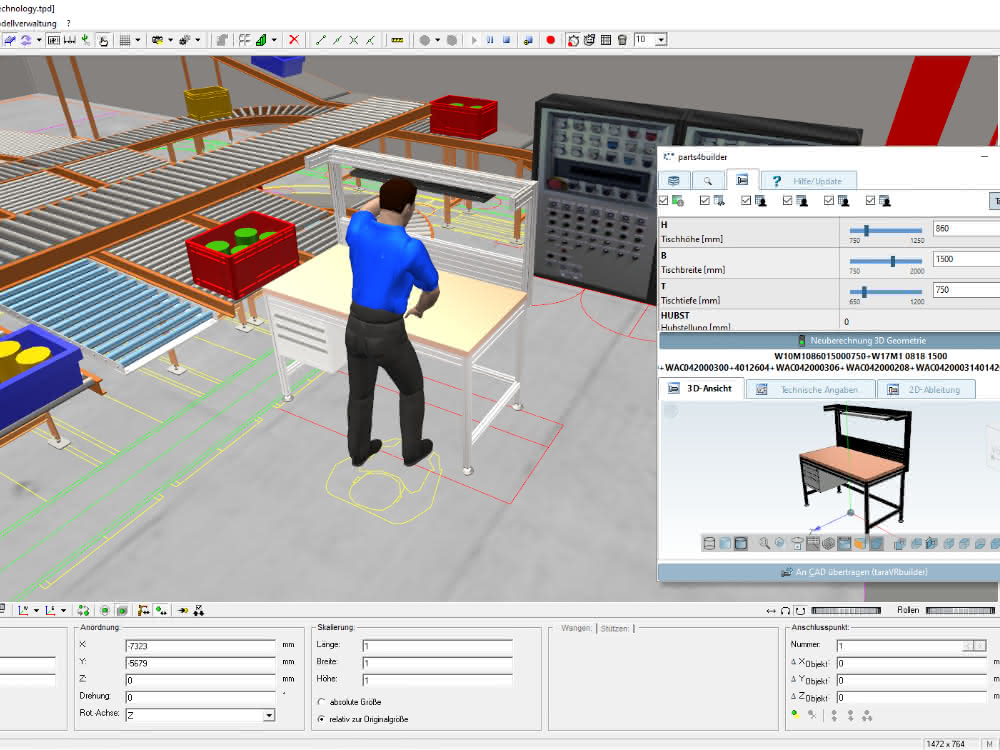Click the trash bin icon in the top toolbar
This screenshot has height=750, width=1000.
pyautogui.click(x=622, y=40)
